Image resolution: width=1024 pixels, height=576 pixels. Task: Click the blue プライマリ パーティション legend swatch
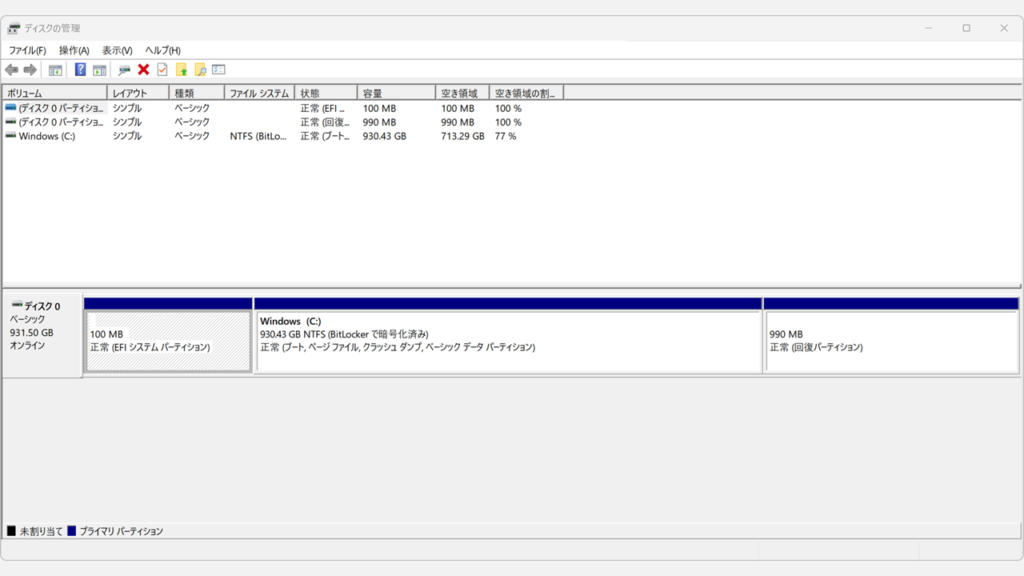pos(71,531)
